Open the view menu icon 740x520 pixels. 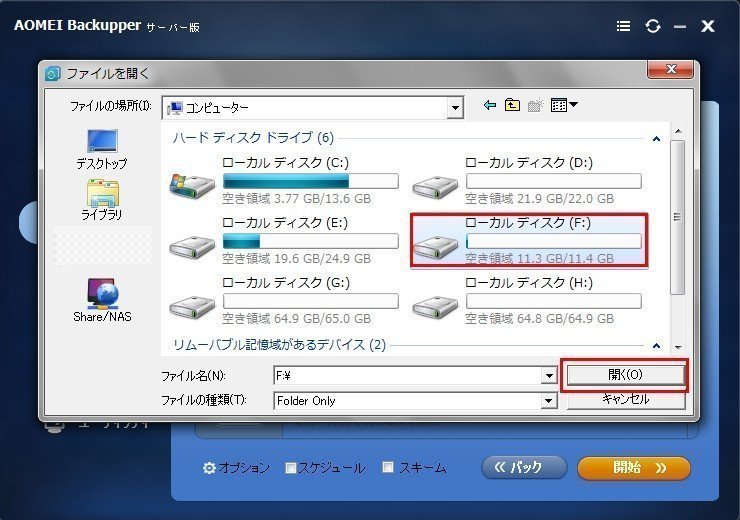[564, 105]
